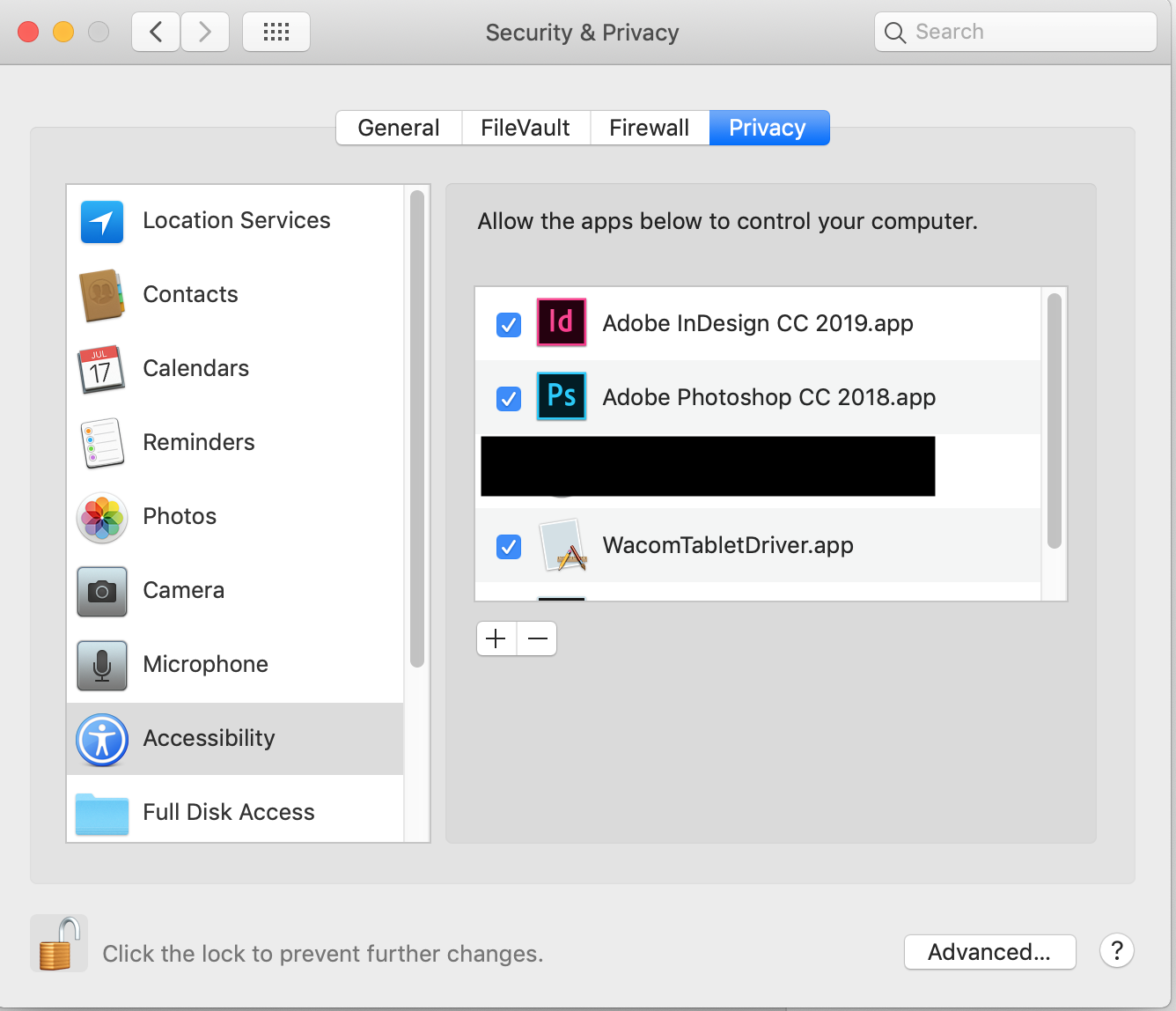Switch to the General tab
The width and height of the screenshot is (1176, 1011).
[399, 128]
